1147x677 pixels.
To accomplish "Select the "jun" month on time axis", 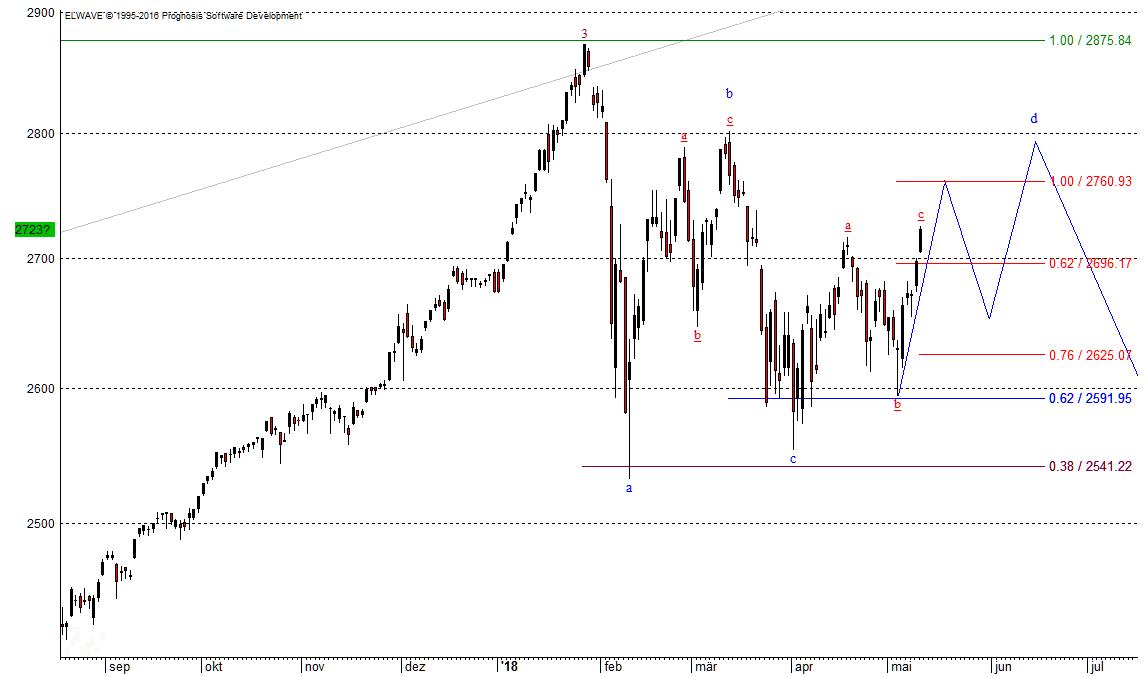I will [1003, 667].
